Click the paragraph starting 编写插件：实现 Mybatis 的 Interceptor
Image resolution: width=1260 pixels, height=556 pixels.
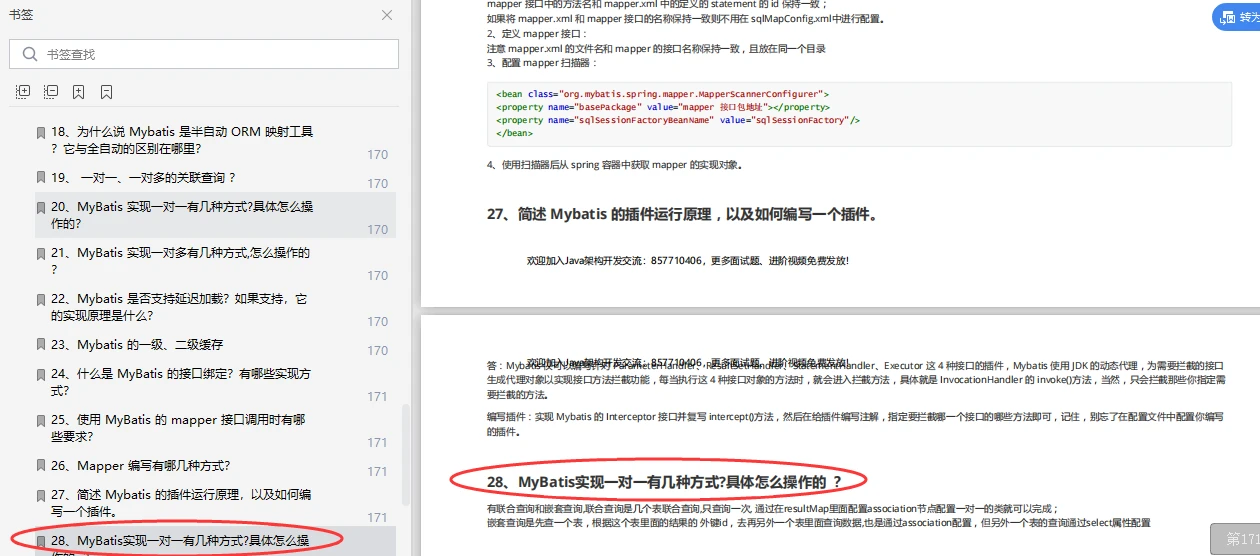[x=855, y=424]
